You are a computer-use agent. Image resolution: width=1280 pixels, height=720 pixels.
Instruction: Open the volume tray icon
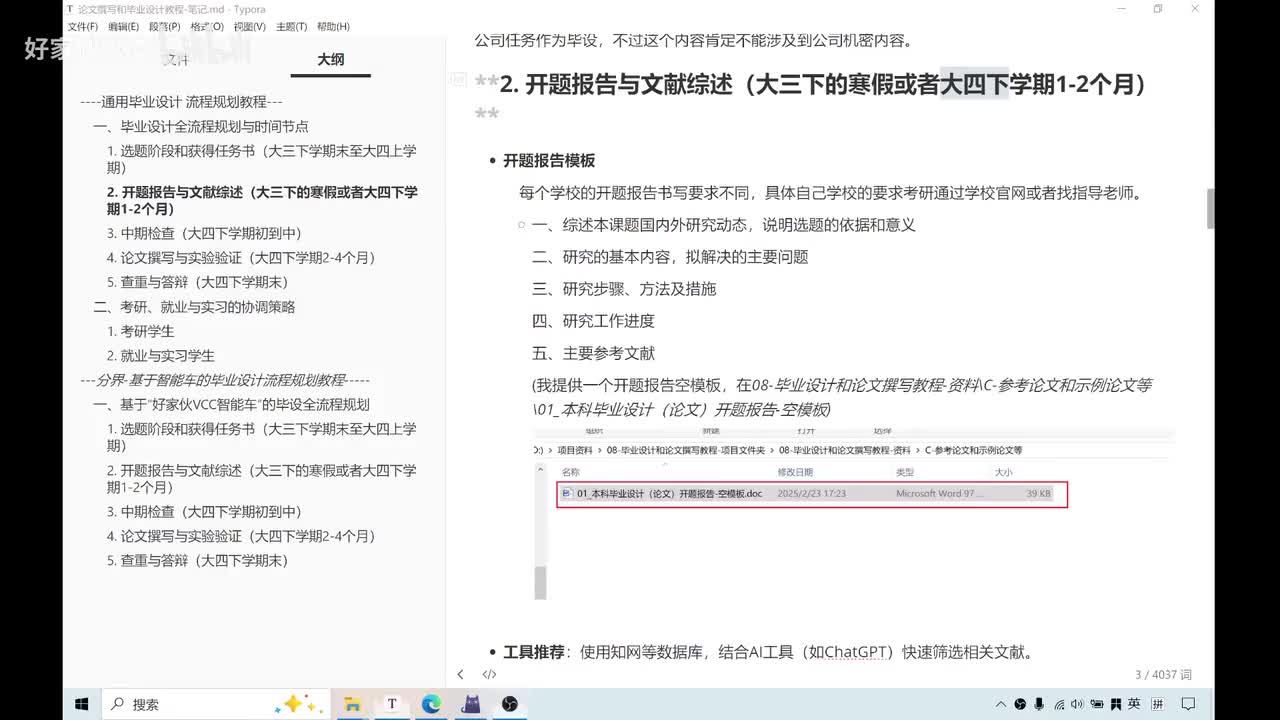(x=1077, y=704)
